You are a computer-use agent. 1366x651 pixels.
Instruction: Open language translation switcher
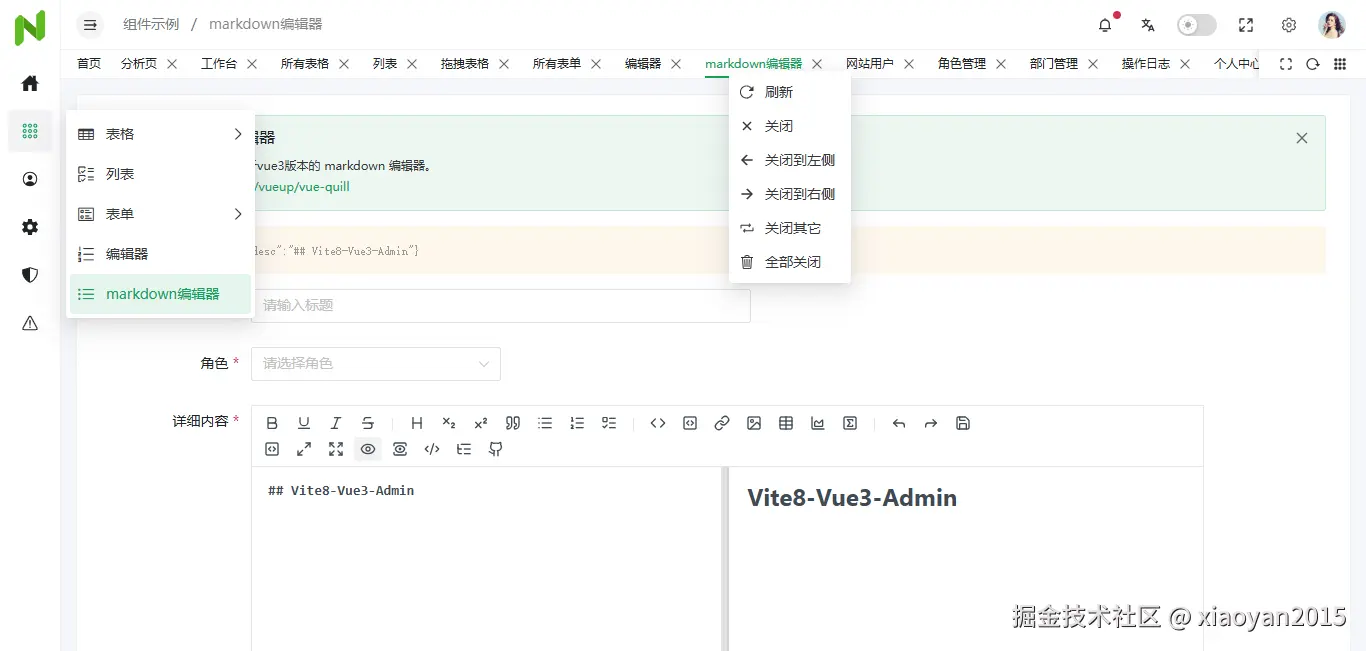pyautogui.click(x=1148, y=25)
